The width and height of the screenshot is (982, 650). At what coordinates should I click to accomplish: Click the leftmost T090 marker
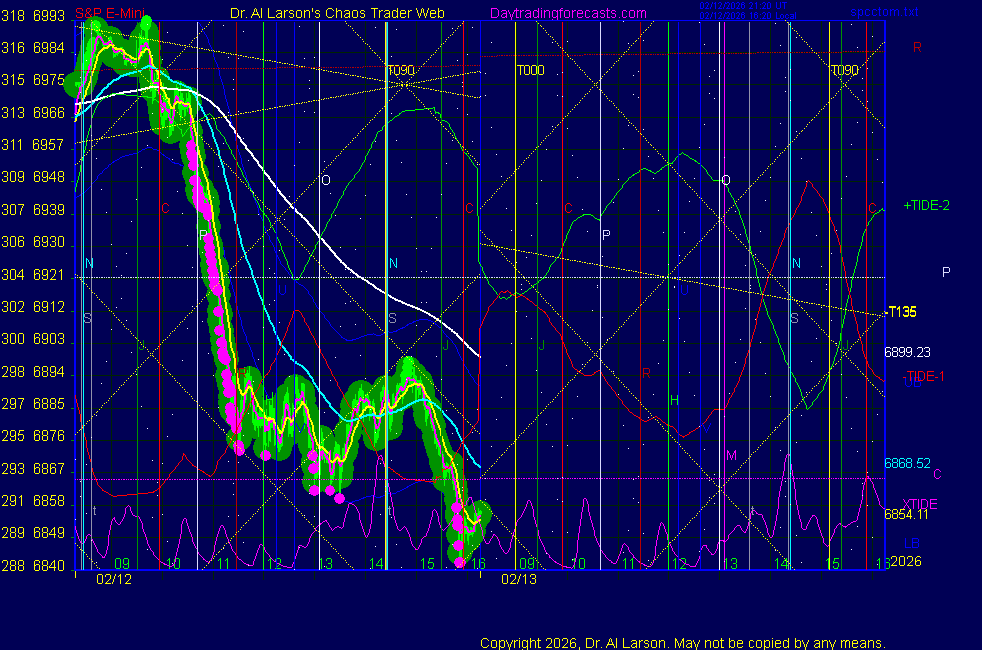tap(400, 71)
